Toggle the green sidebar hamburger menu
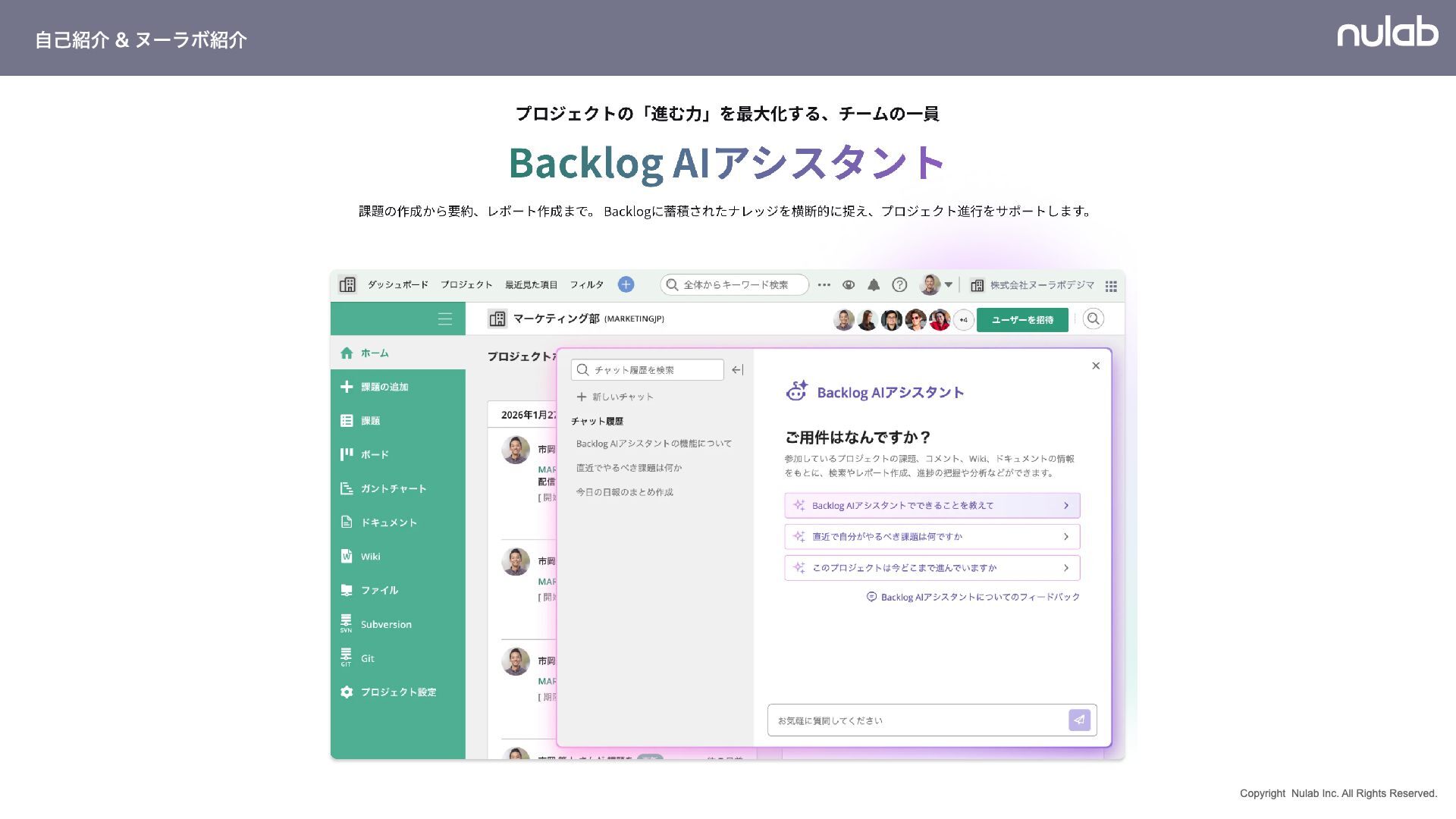 (x=445, y=319)
